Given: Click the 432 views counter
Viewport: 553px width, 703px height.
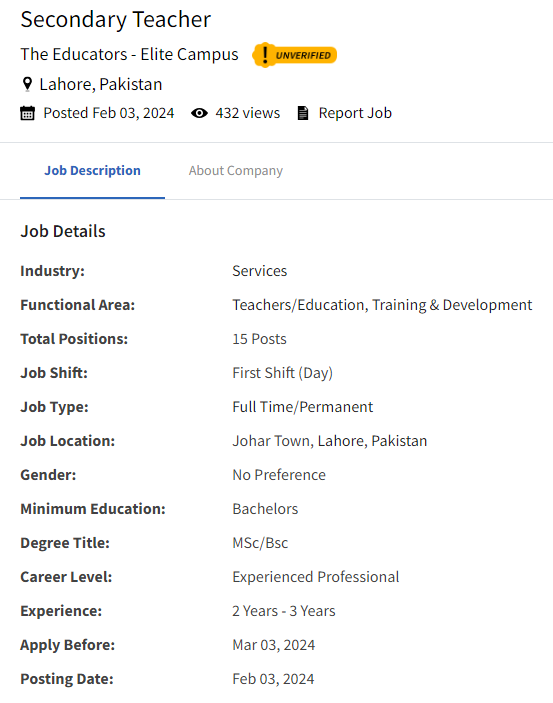Looking at the screenshot, I should coord(248,113).
